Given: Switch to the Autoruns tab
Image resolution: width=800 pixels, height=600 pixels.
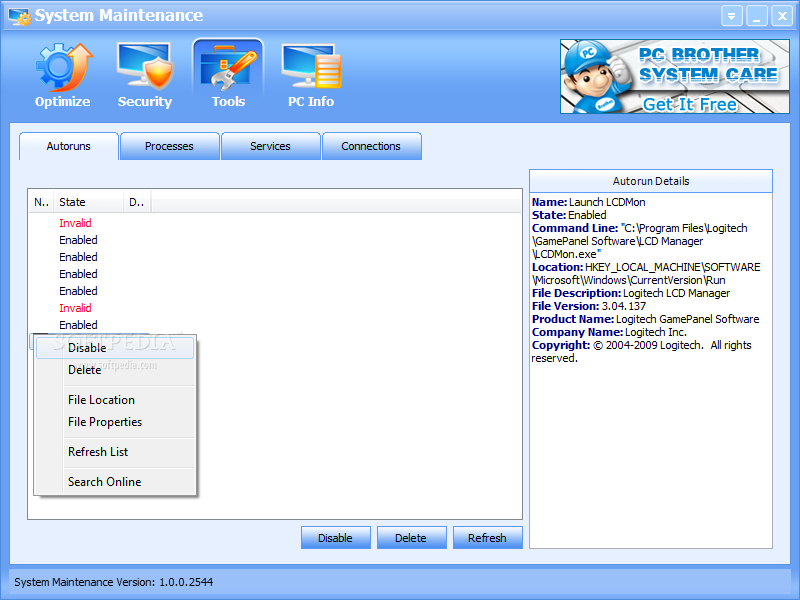Looking at the screenshot, I should click(x=68, y=146).
